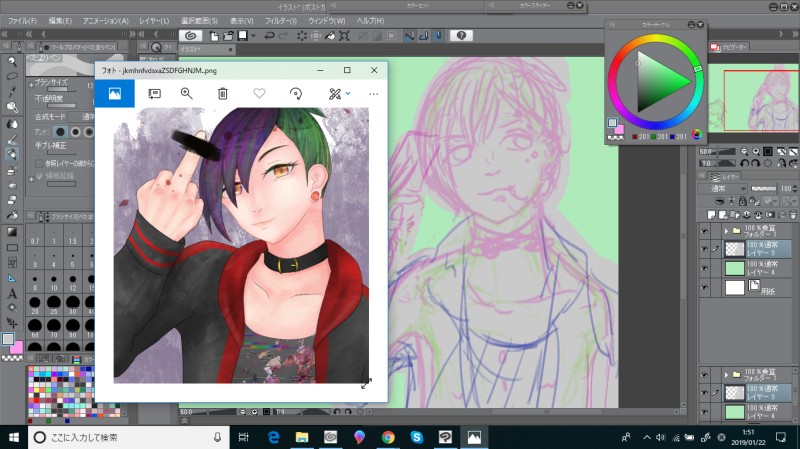
Task: Hide フォルダー 1 in lower layer list
Action: pos(705,375)
